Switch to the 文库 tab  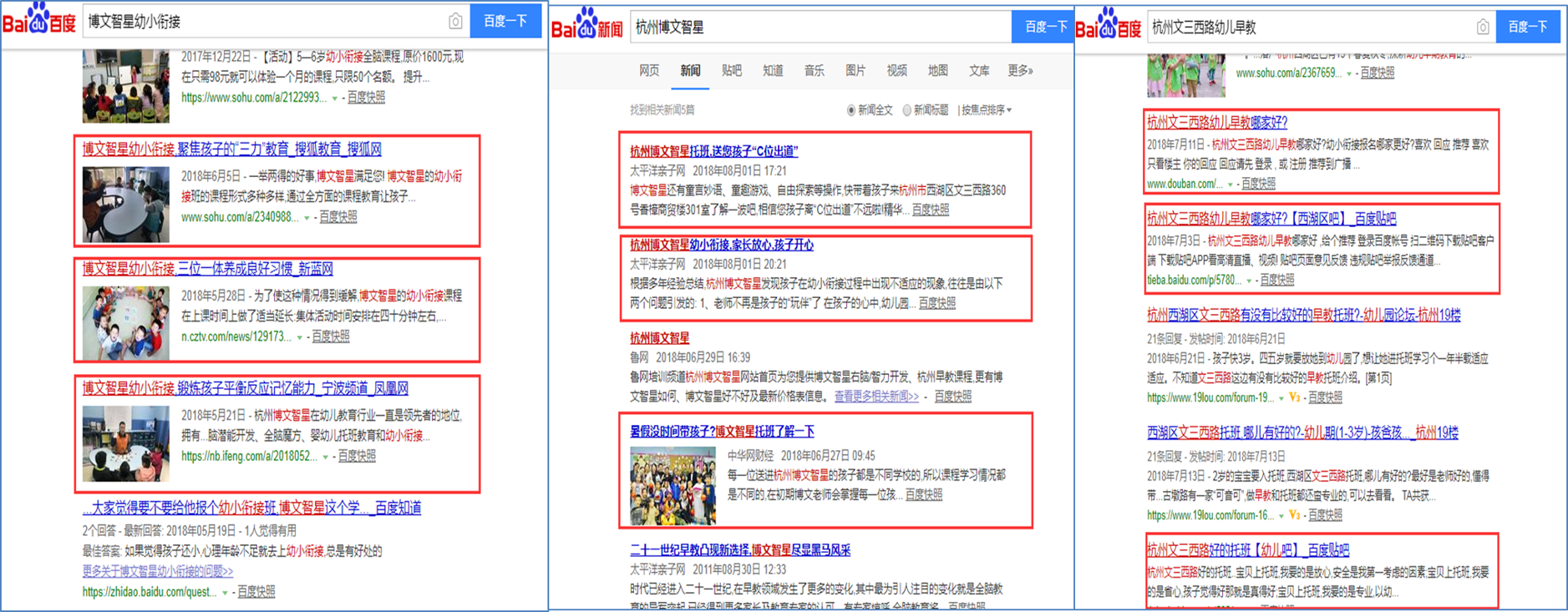[x=979, y=71]
